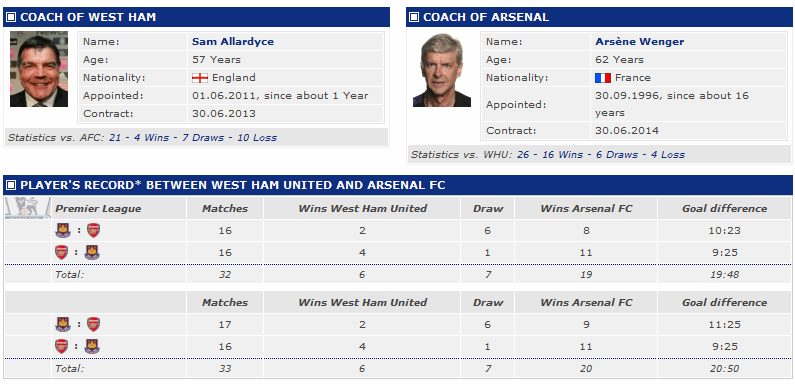
Task: Open Sam Allardyce's profile link
Action: [233, 42]
